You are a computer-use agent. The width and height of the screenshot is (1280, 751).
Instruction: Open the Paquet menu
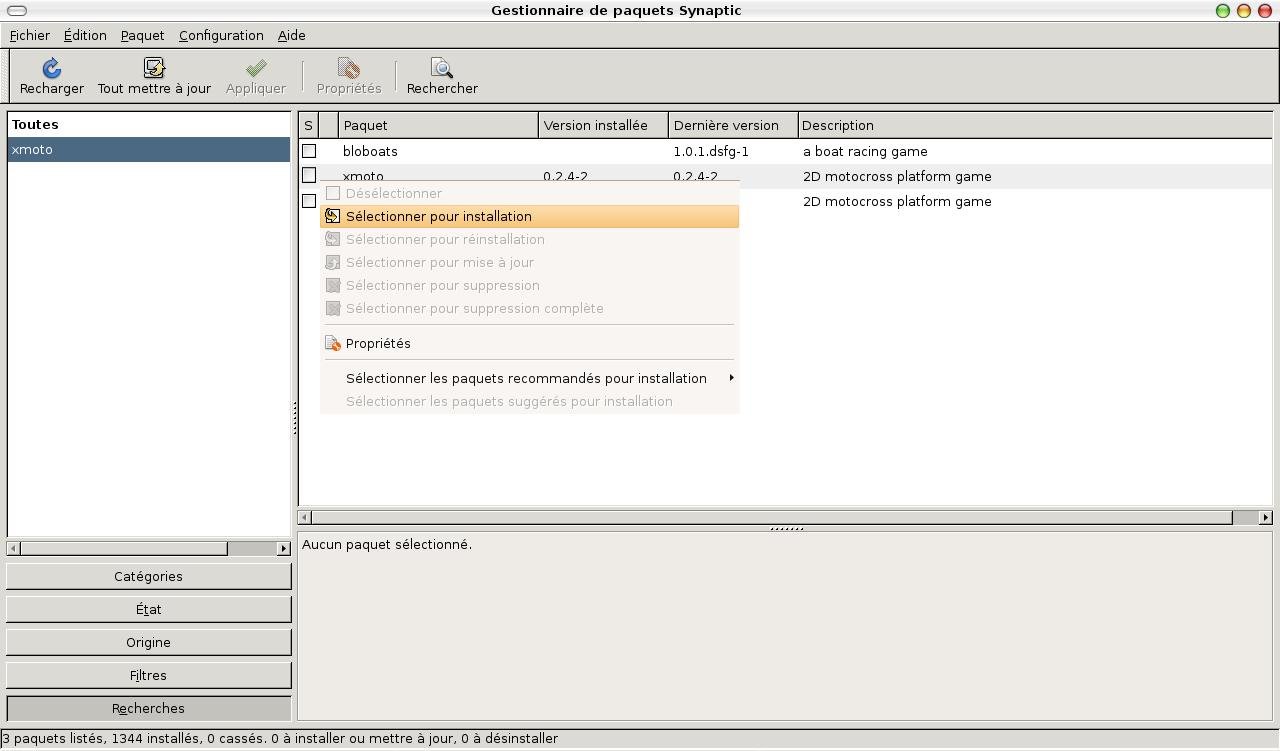[x=142, y=35]
